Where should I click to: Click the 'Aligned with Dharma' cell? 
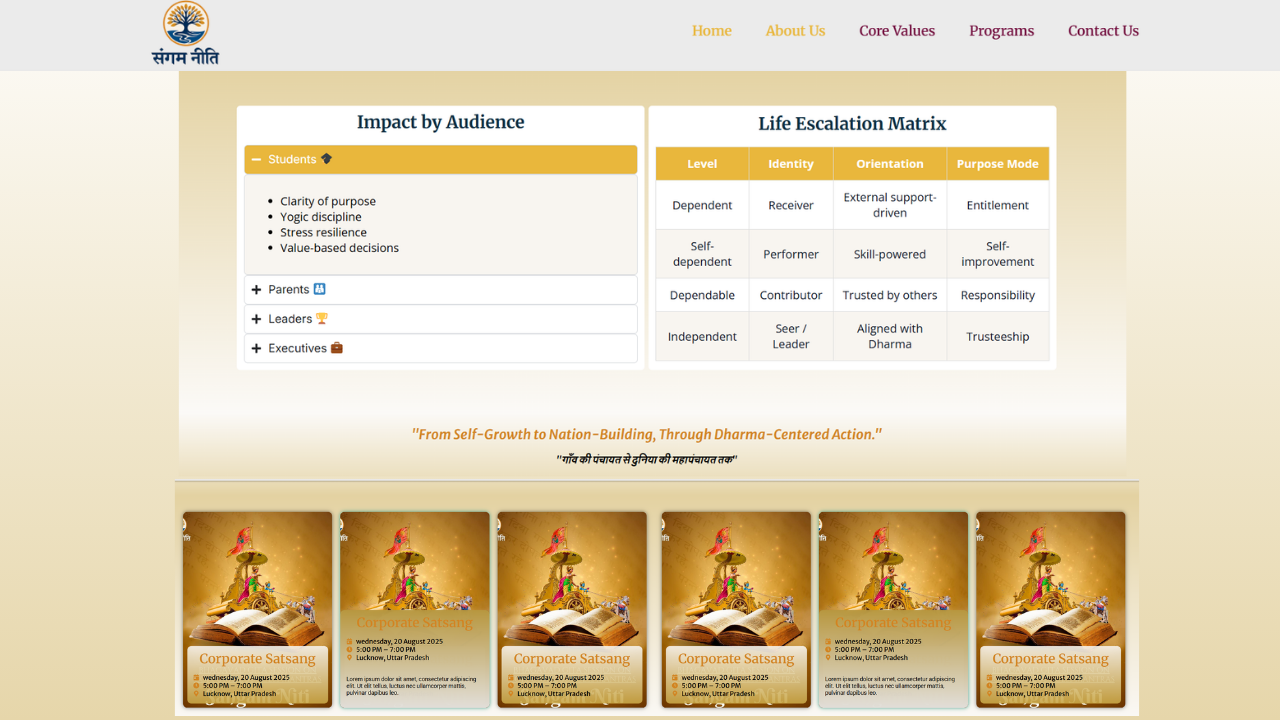890,336
